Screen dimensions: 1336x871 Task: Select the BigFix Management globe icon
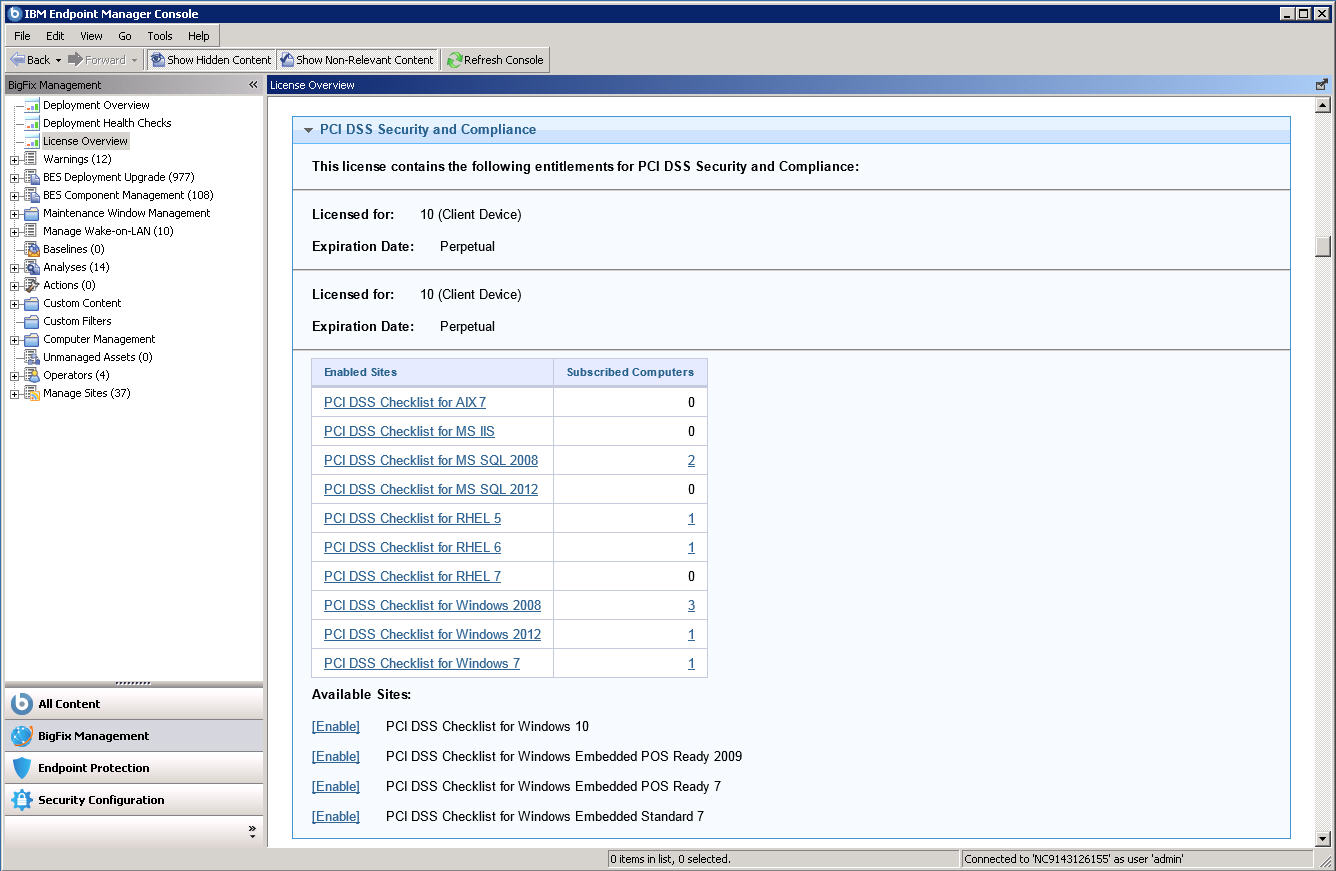click(x=20, y=735)
